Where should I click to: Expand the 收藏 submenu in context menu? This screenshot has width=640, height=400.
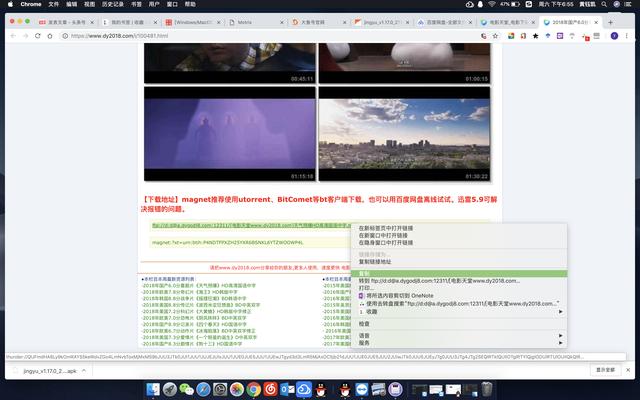pos(459,311)
